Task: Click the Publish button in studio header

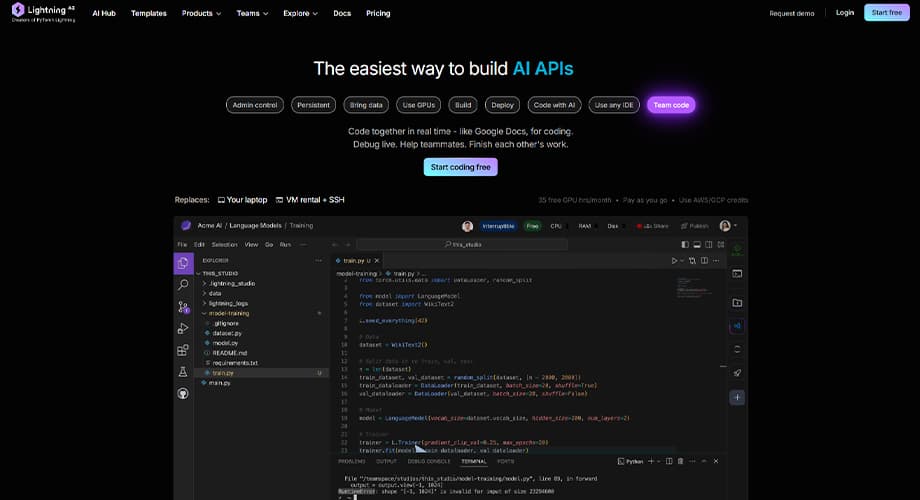Action: 695,226
